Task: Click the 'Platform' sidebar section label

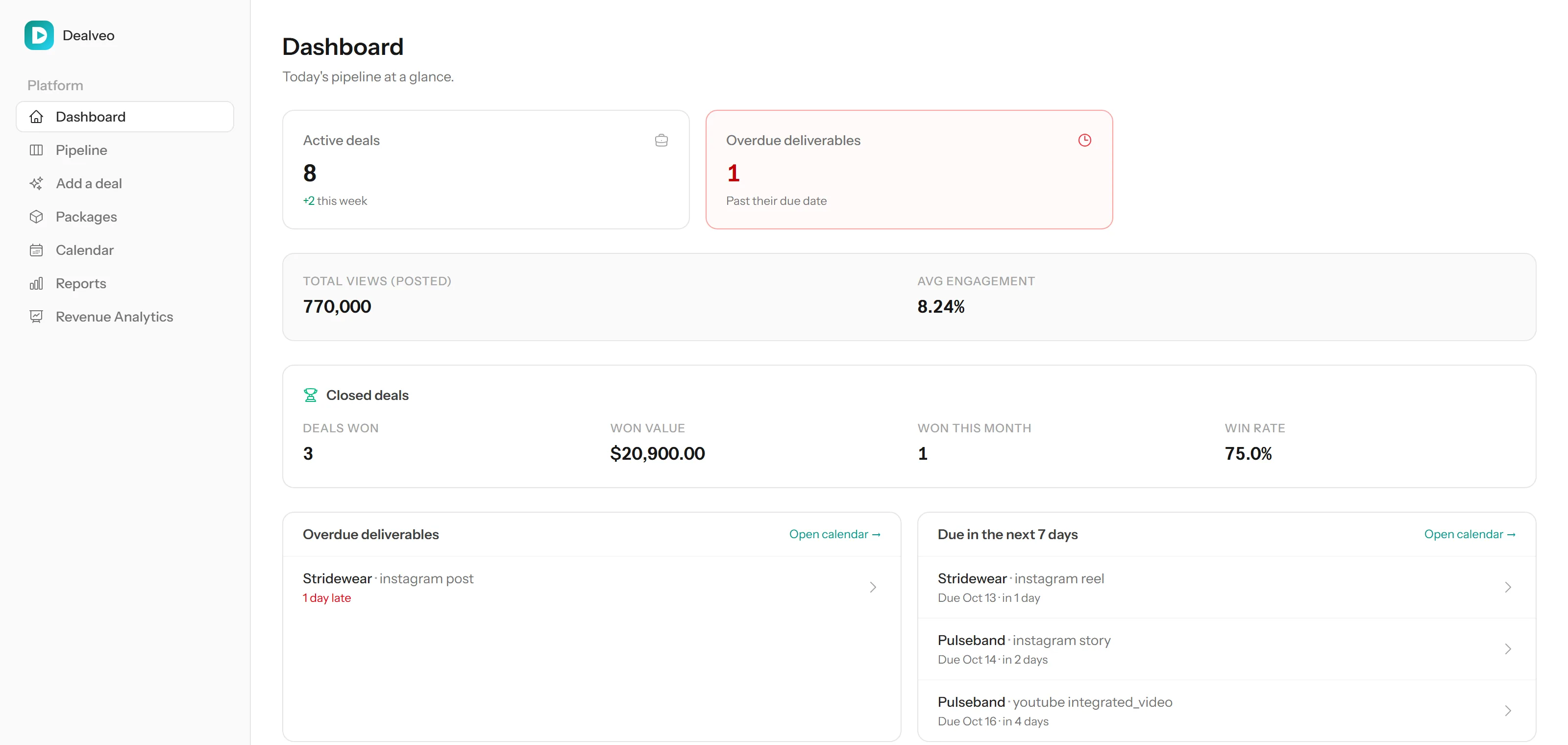Action: coord(55,85)
